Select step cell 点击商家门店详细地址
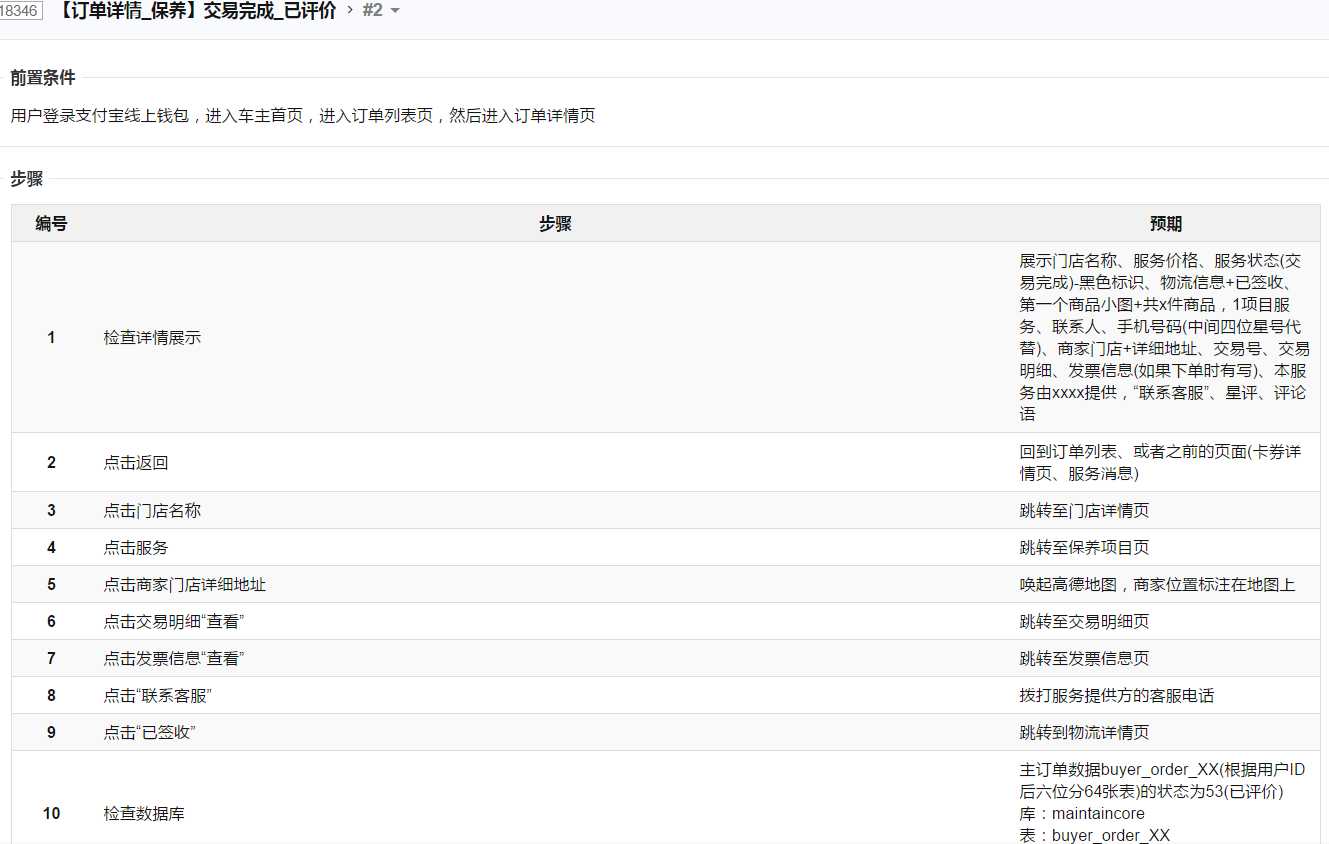This screenshot has width=1329, height=844. tap(185, 585)
